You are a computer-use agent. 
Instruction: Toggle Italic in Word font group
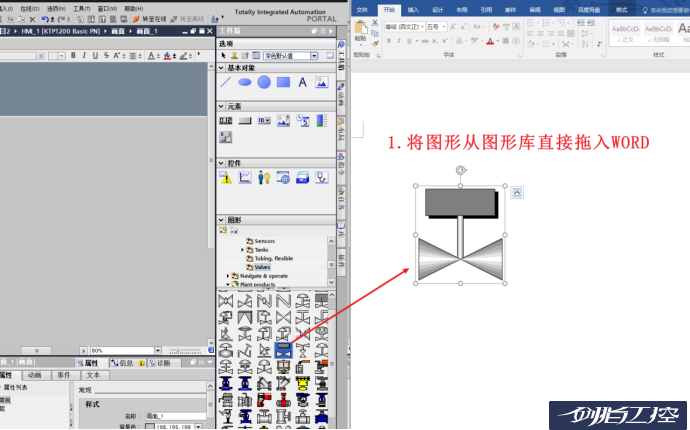(x=399, y=41)
